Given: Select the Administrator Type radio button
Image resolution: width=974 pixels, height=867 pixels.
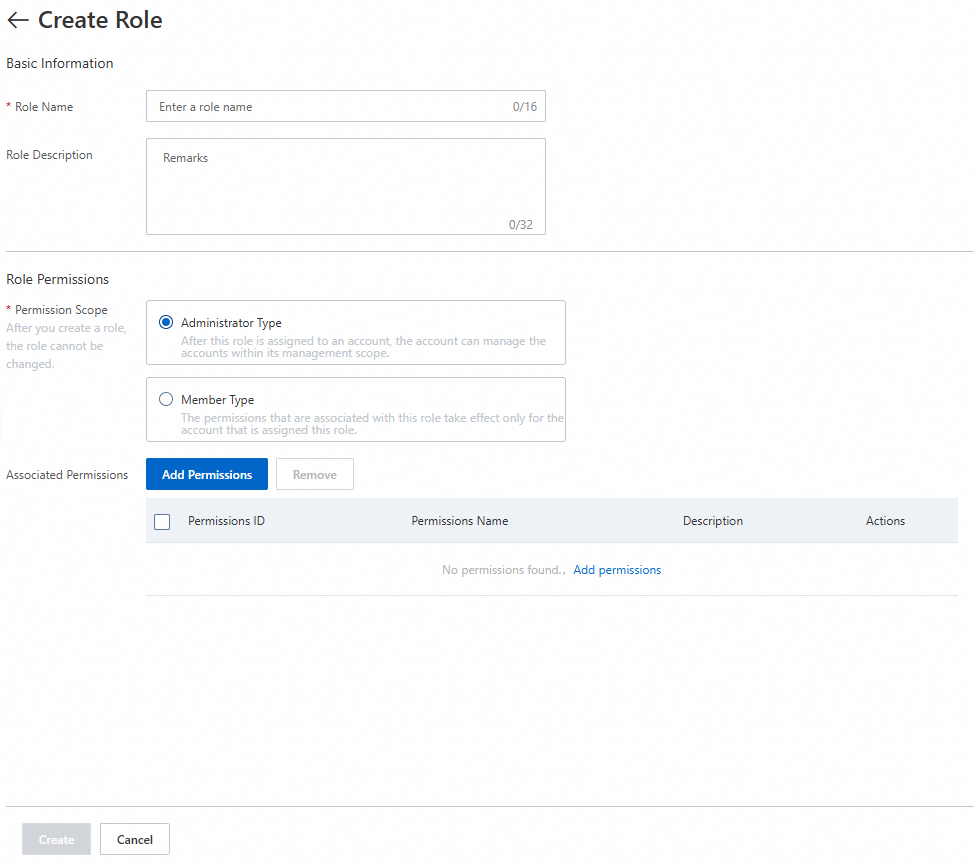Looking at the screenshot, I should (166, 322).
